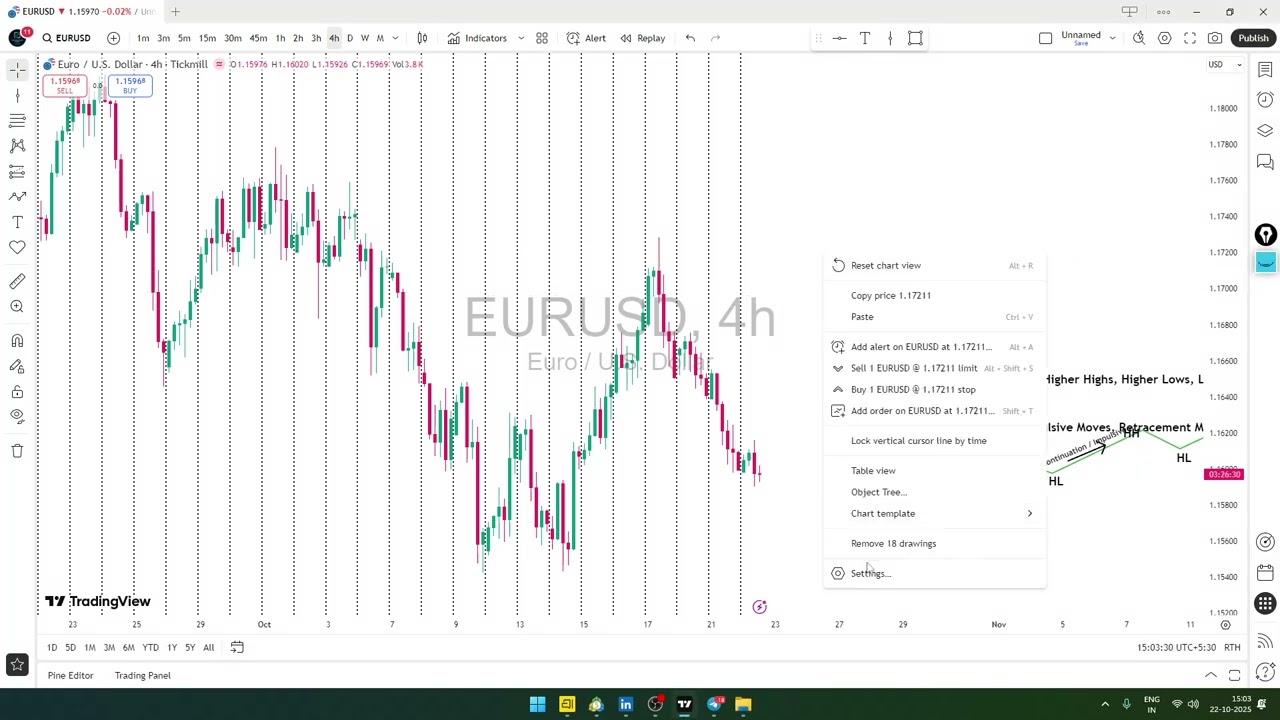Select the Measure ruler tool
This screenshot has height=720, width=1280.
17,282
